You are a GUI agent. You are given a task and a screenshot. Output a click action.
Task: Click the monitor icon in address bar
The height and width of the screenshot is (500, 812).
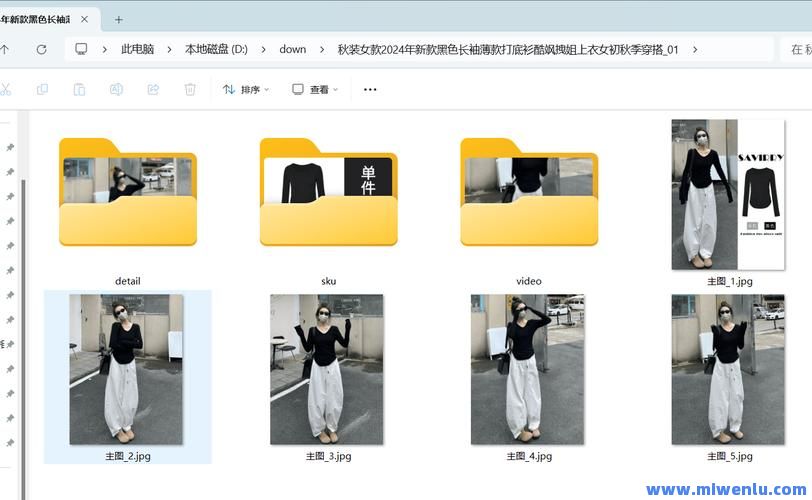pyautogui.click(x=81, y=49)
